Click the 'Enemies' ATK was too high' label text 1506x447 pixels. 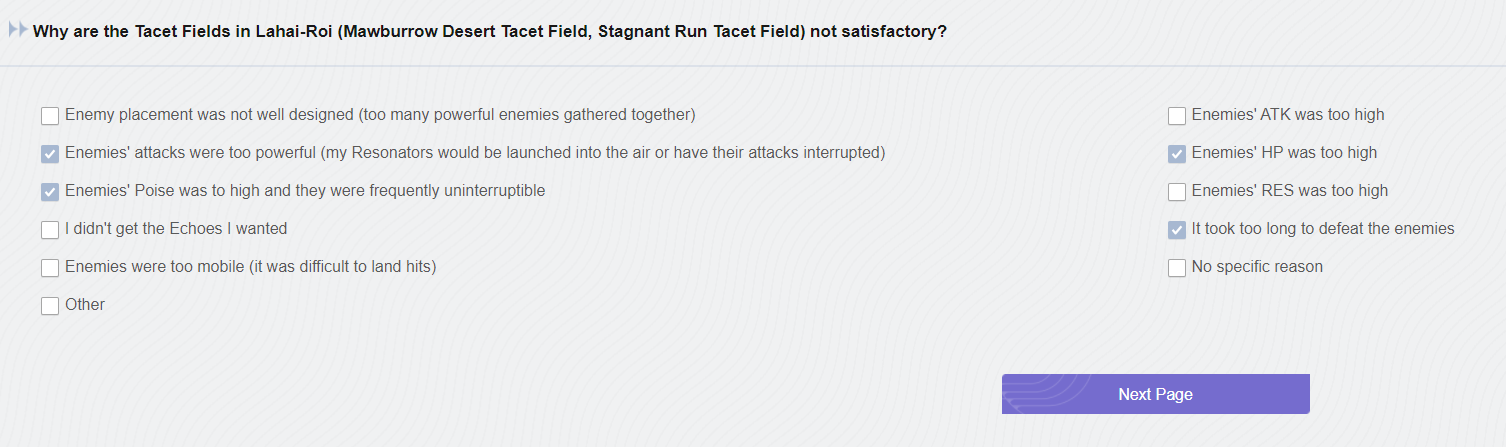1288,115
